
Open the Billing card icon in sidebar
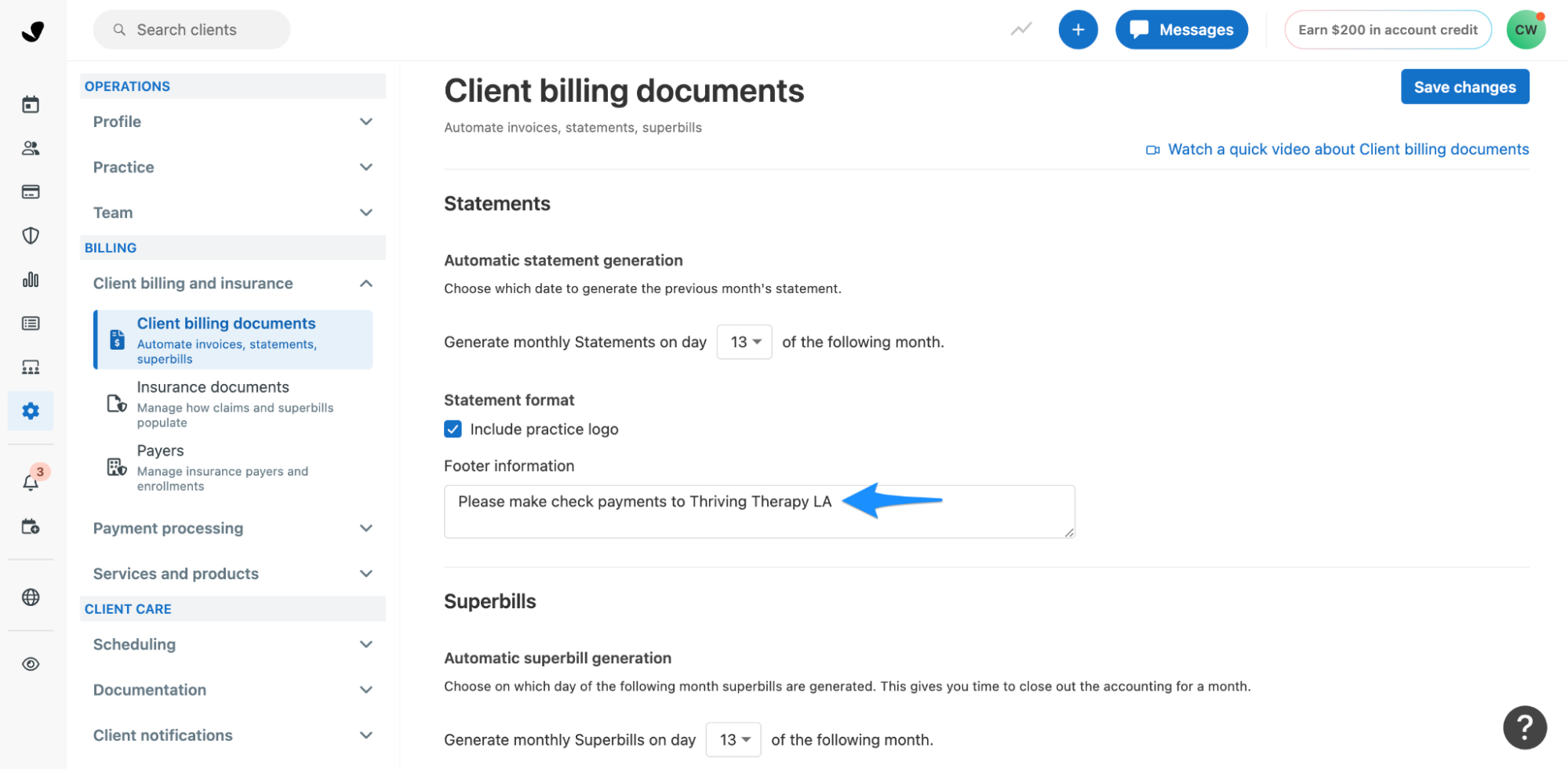click(x=31, y=192)
